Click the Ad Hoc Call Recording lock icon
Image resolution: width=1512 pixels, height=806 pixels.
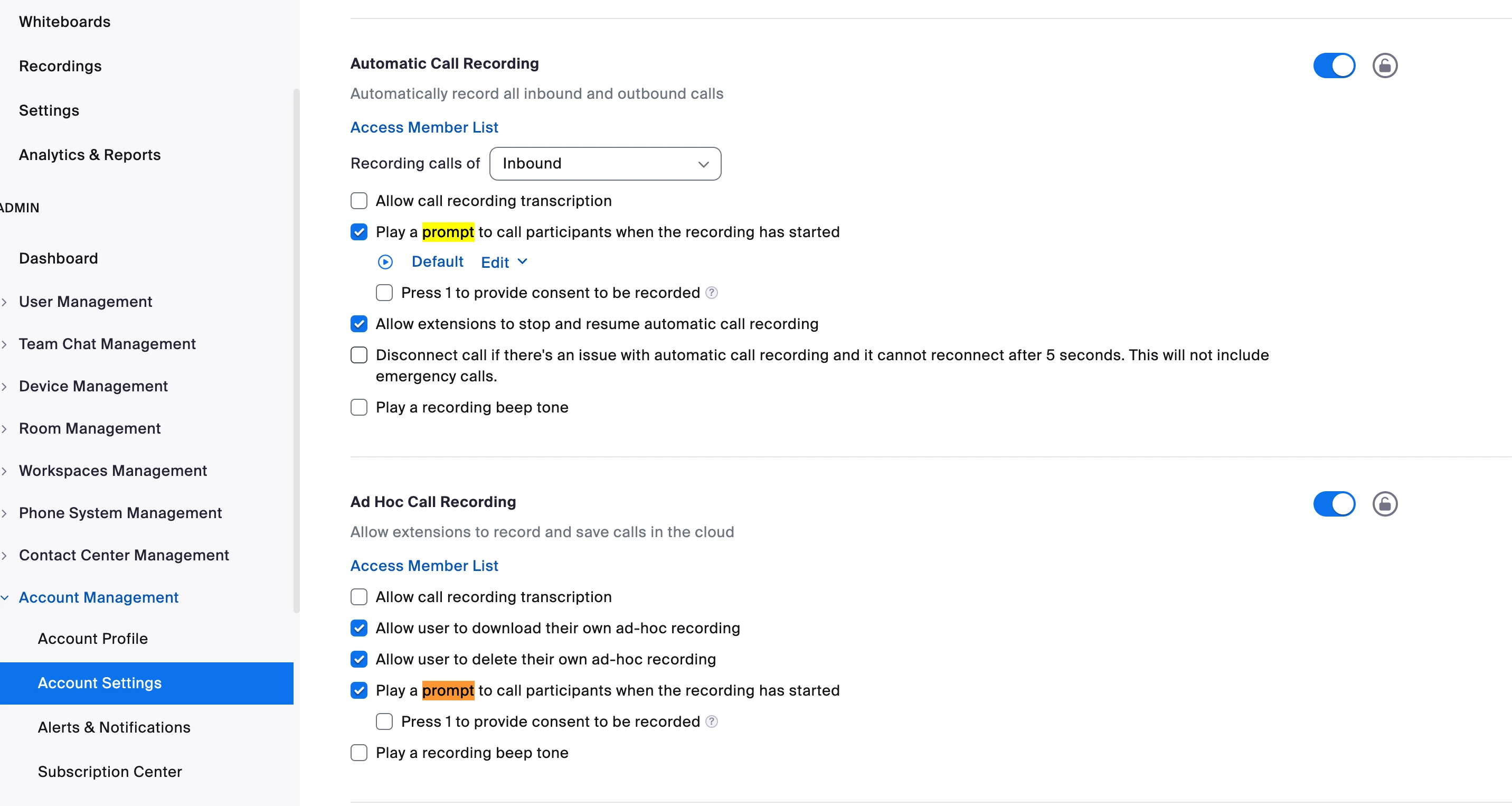tap(1385, 504)
